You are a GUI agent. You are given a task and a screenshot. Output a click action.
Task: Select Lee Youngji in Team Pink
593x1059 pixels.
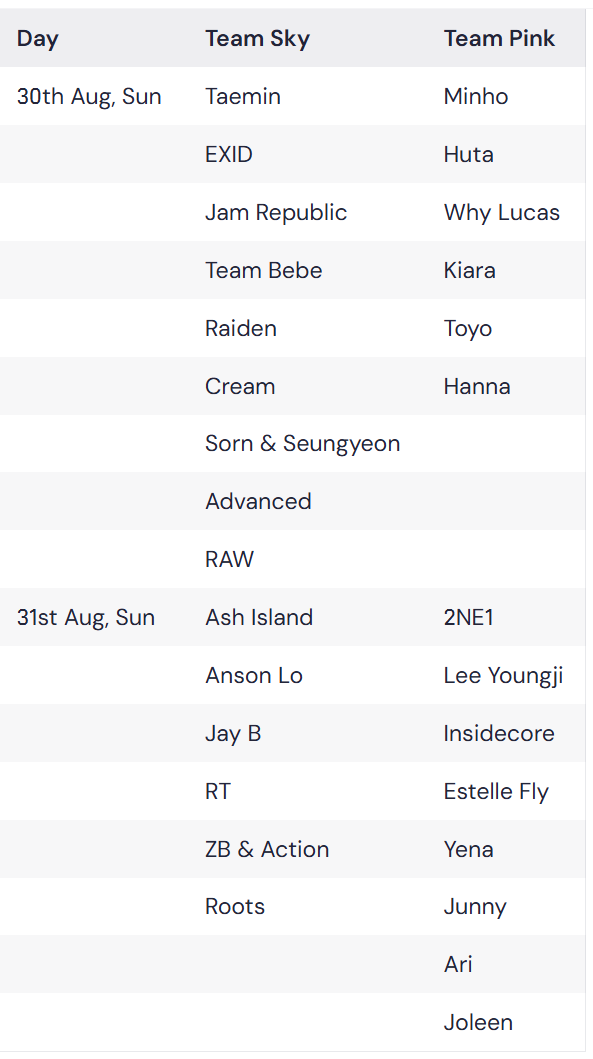coord(503,675)
